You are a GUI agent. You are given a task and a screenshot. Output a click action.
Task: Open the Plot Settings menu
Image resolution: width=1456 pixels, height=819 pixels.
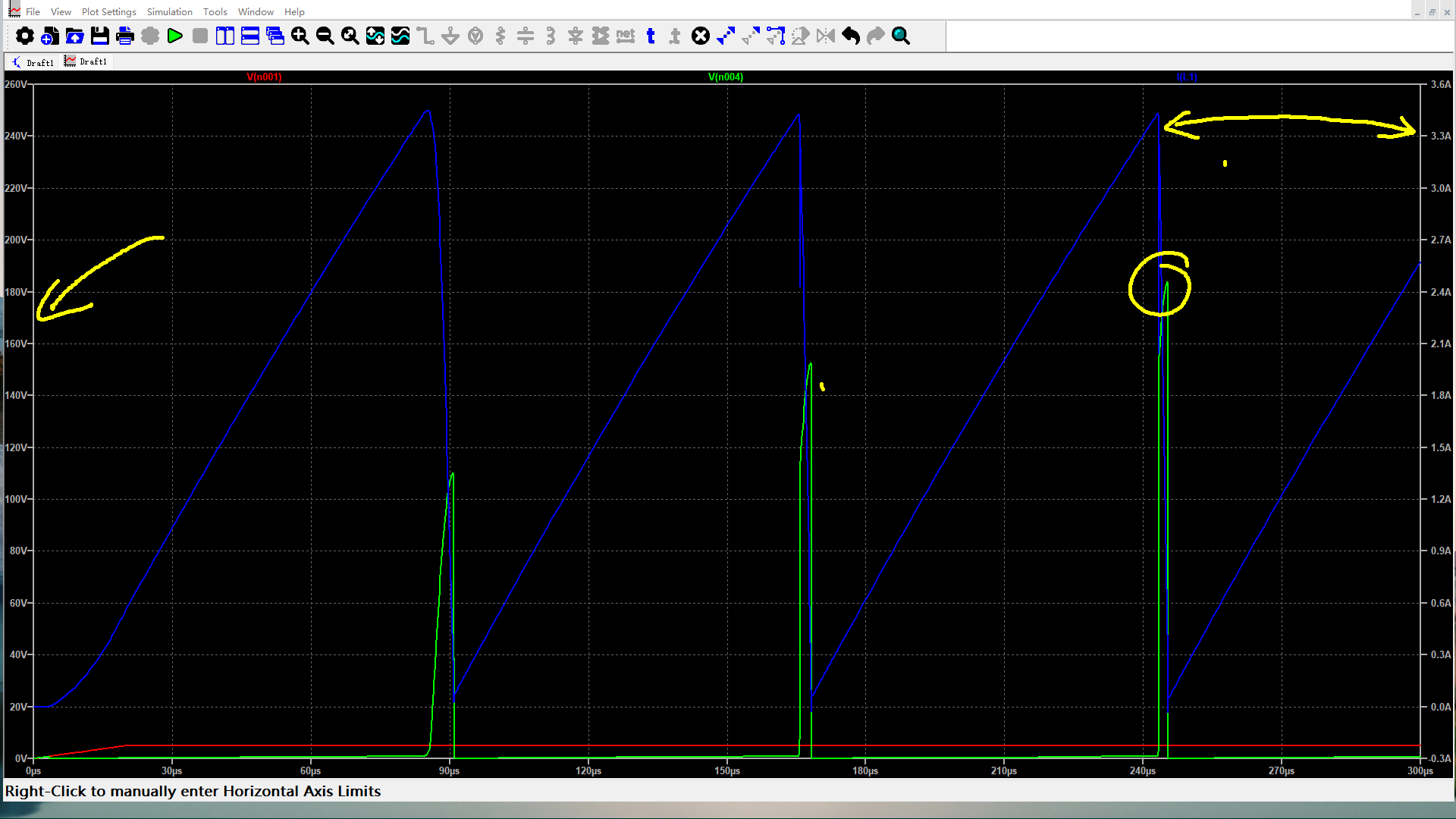[x=108, y=11]
